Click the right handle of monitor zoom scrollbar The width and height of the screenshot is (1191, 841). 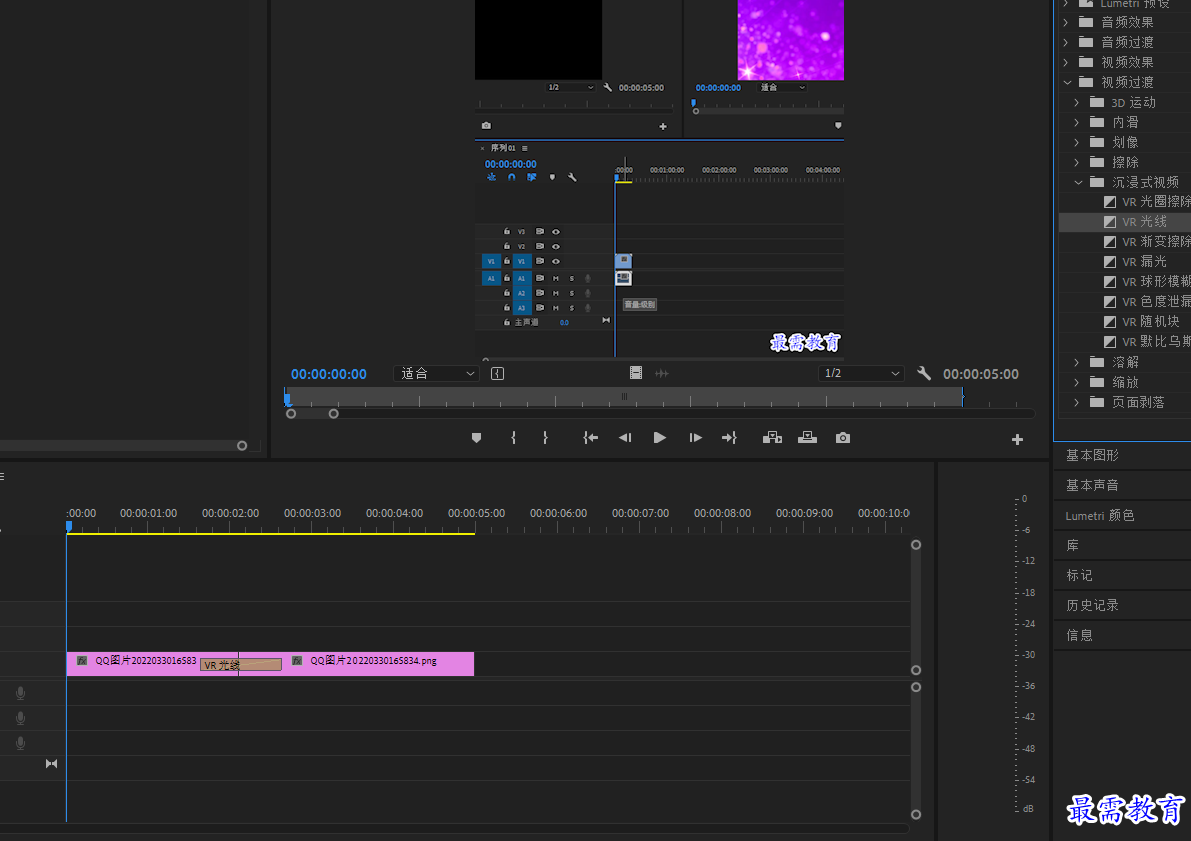click(x=333, y=413)
